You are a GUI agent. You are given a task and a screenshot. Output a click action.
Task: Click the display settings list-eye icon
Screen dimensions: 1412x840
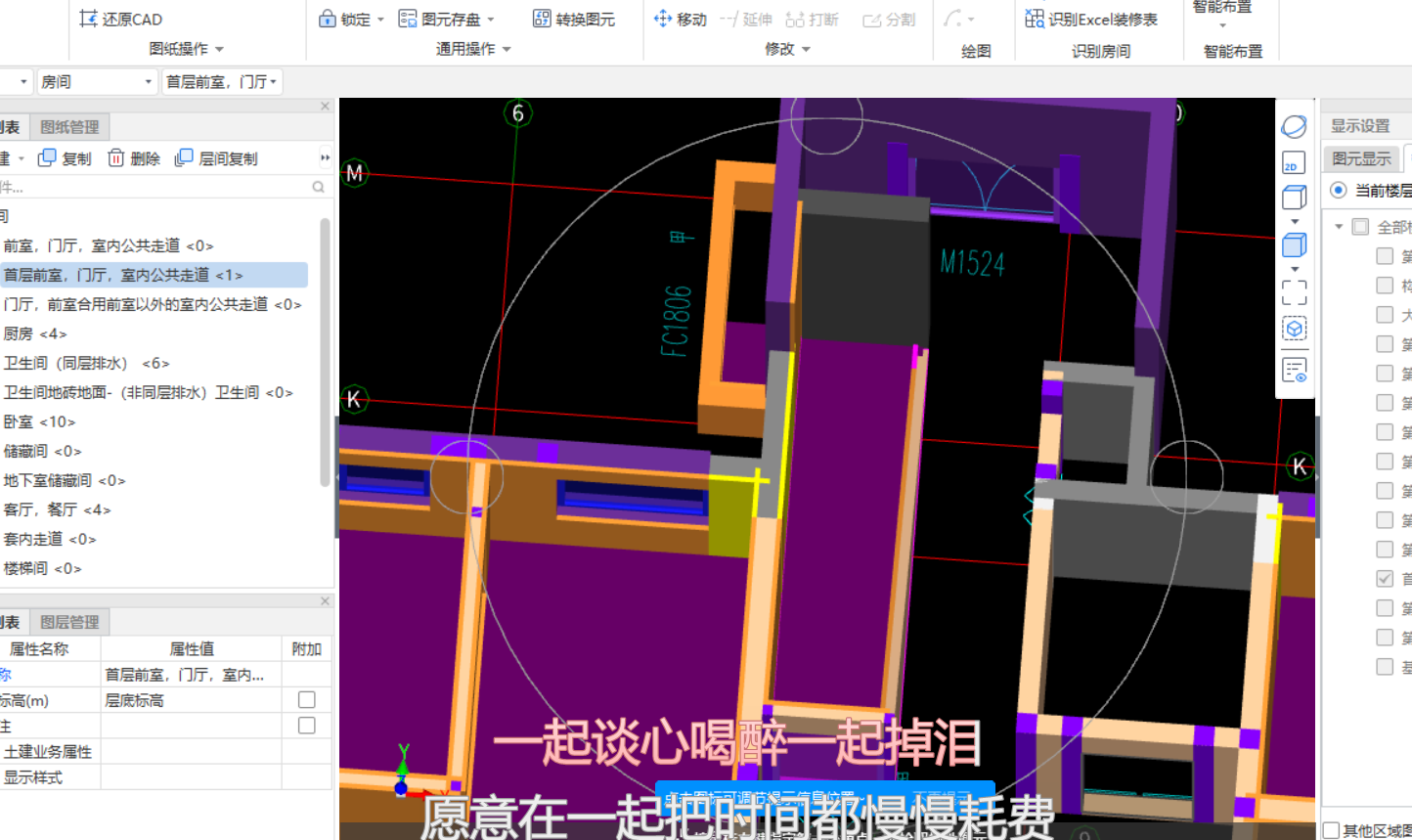pos(1295,371)
